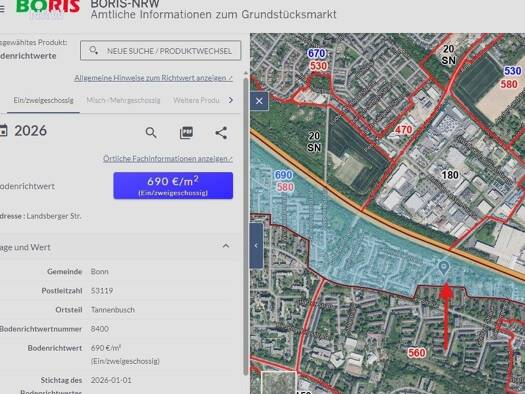
Task: Open Allgemeine Hinweise zum Richtwert link
Action: click(153, 78)
